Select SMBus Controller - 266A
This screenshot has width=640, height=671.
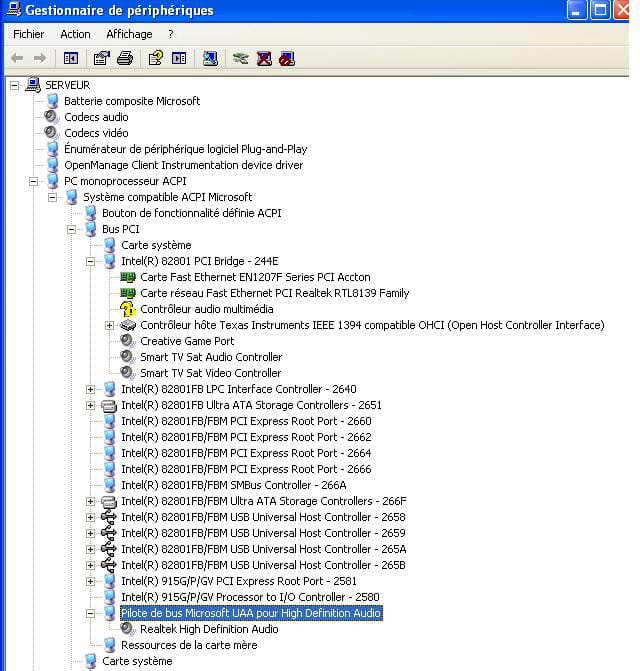pyautogui.click(x=234, y=485)
